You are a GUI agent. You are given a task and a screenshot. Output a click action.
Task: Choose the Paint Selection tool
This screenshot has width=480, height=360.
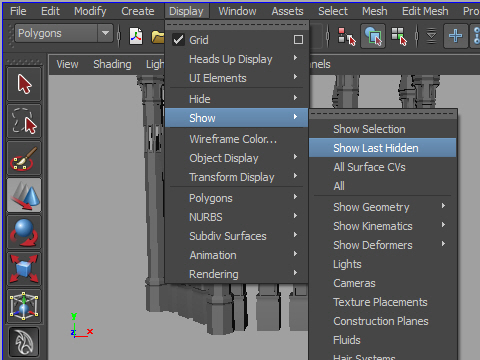tap(24, 158)
